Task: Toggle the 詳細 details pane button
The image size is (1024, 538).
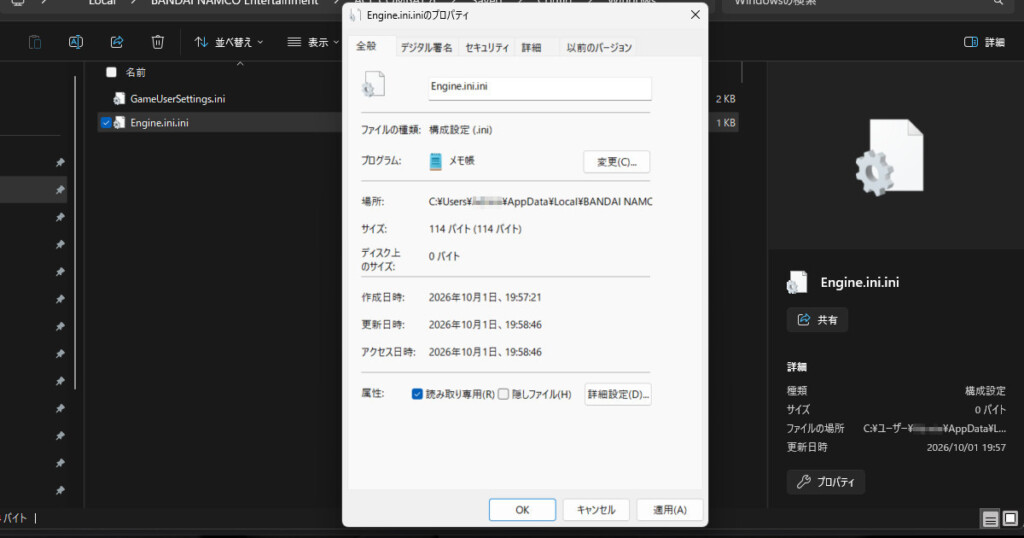Action: coord(984,42)
